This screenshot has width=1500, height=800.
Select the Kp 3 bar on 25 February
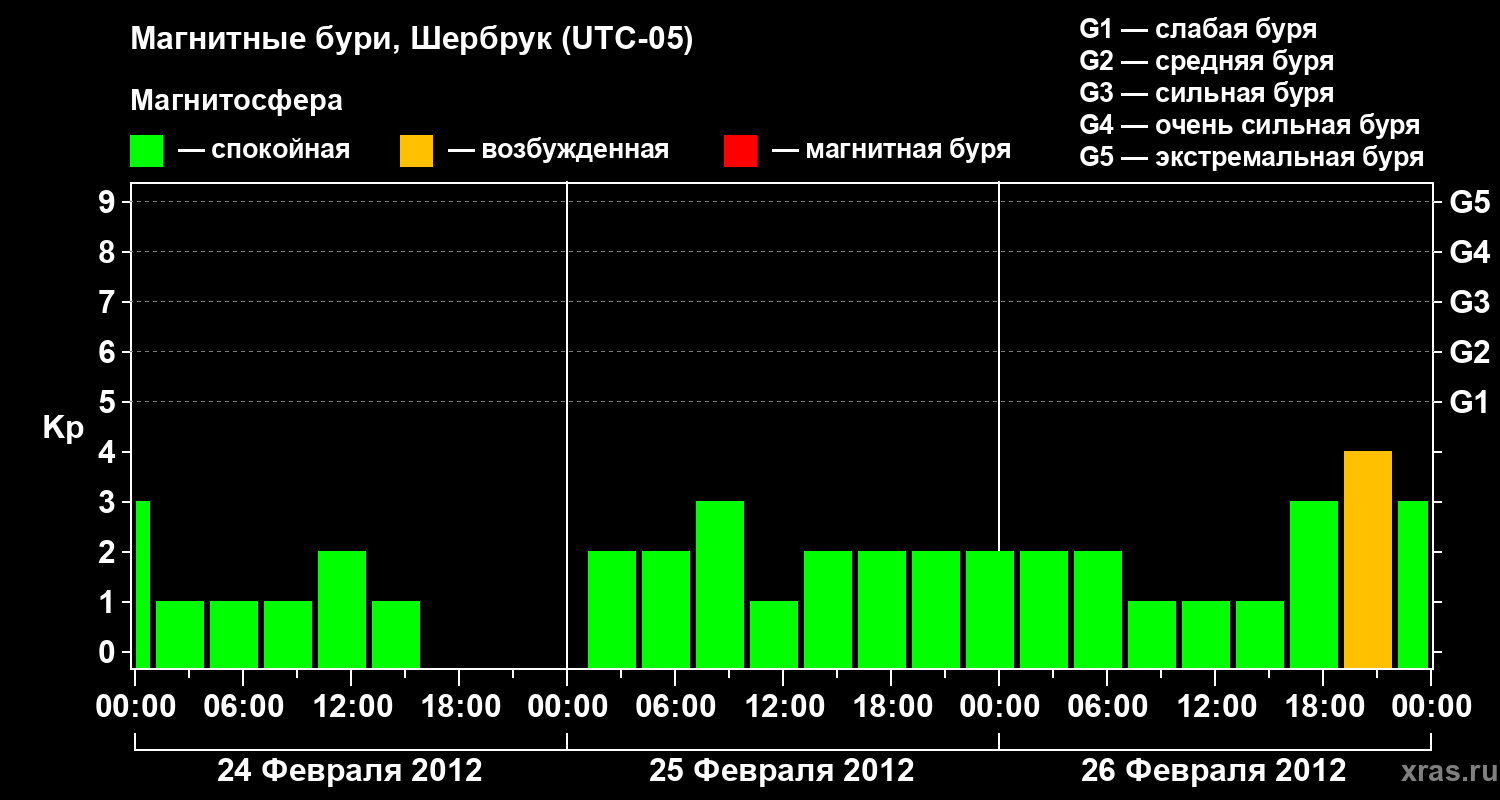[720, 585]
